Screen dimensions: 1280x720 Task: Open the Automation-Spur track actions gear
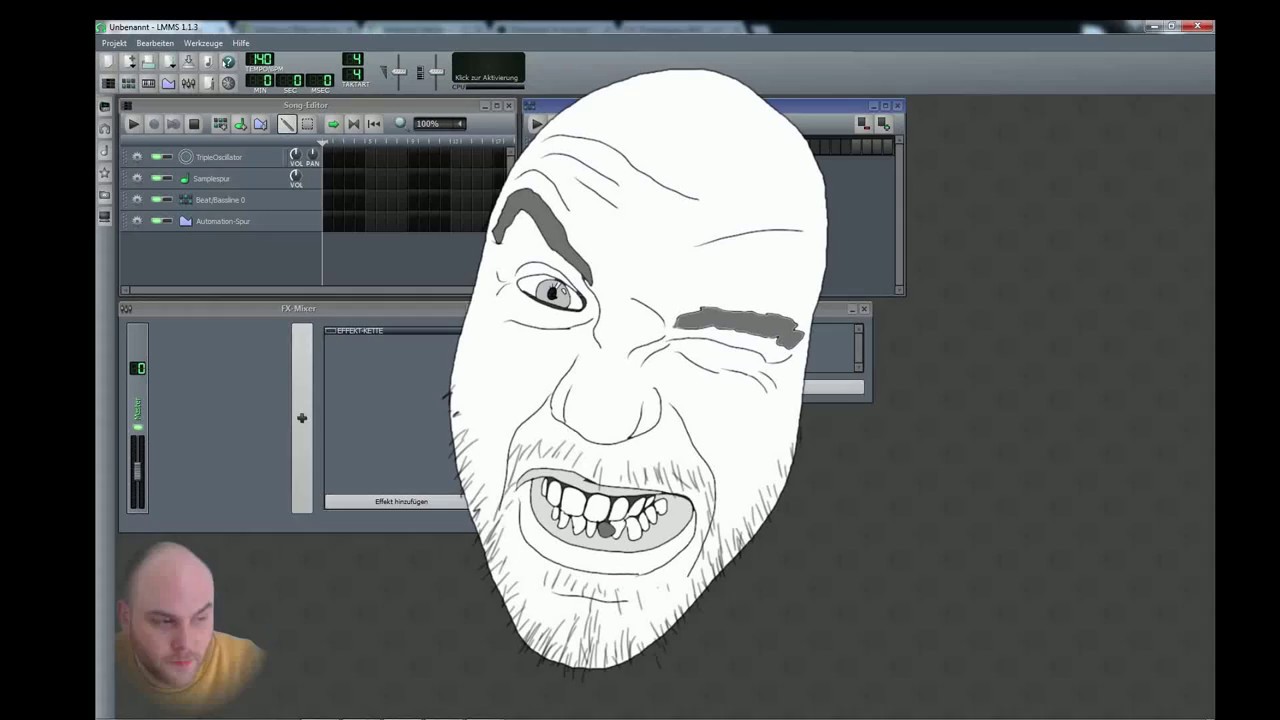click(x=137, y=221)
